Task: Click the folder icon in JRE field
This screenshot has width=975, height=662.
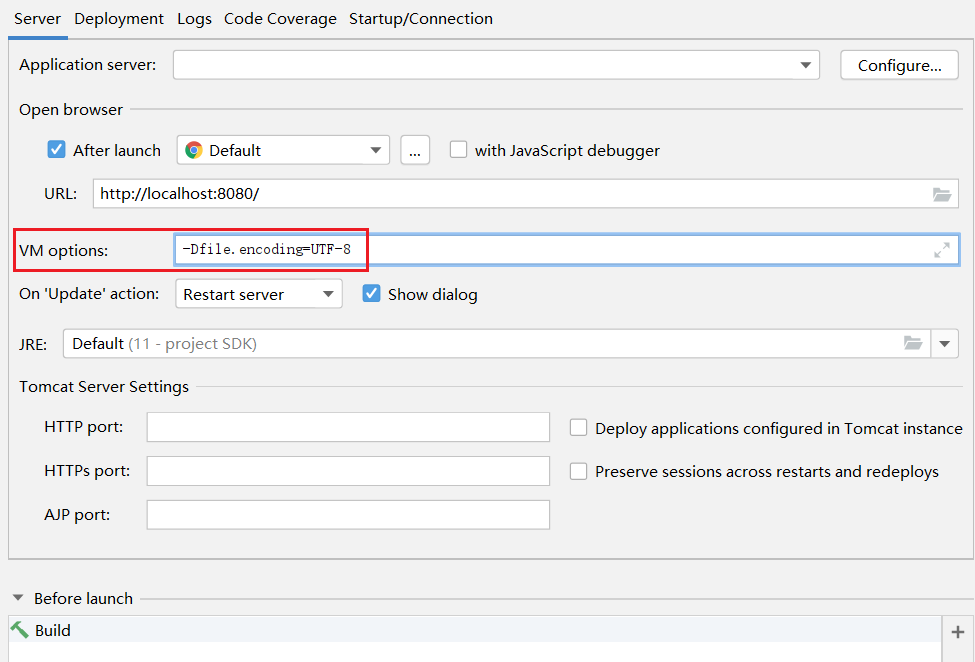Action: [x=913, y=343]
